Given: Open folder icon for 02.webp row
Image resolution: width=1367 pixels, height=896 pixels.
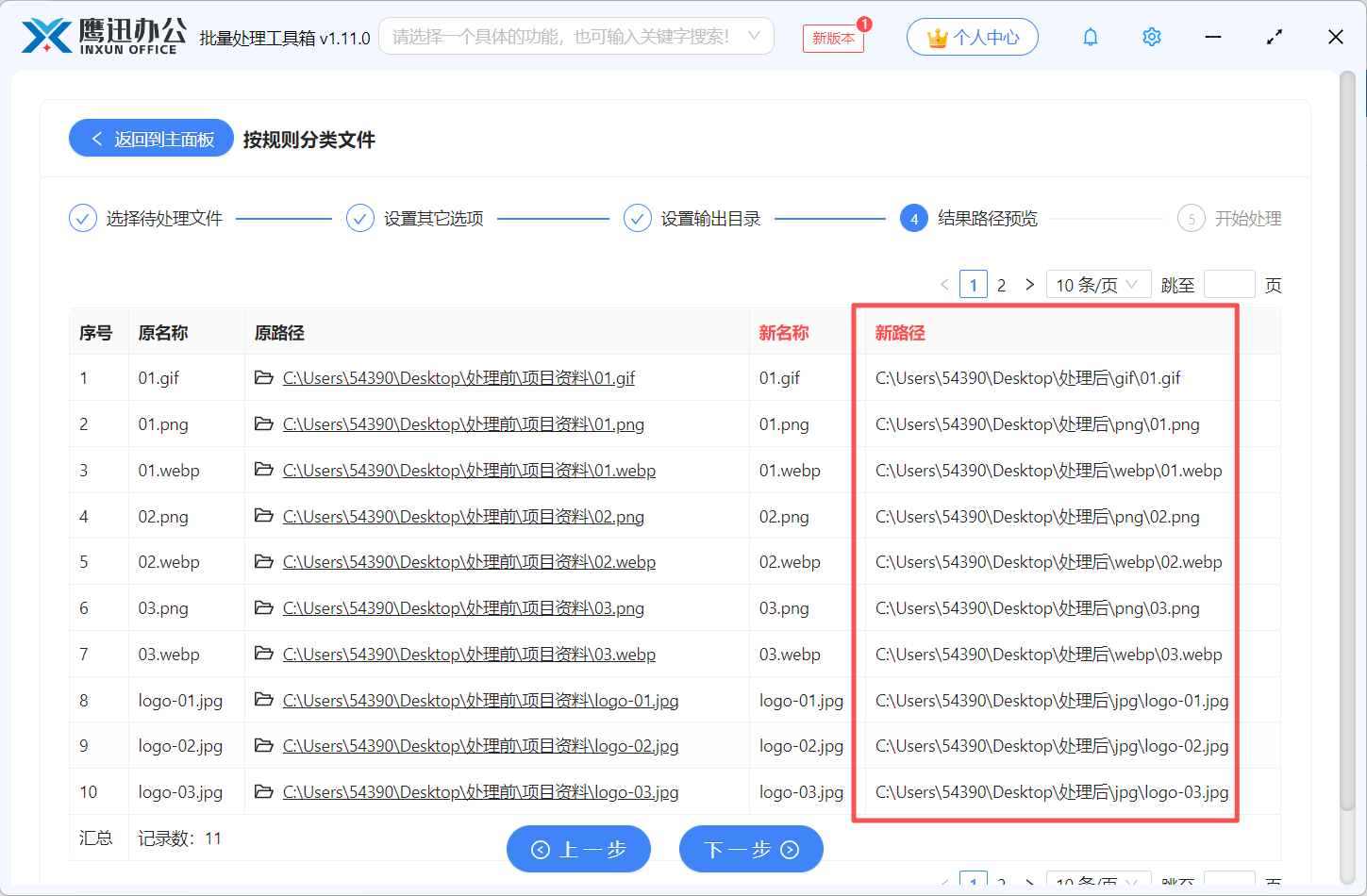Looking at the screenshot, I should pos(264,561).
